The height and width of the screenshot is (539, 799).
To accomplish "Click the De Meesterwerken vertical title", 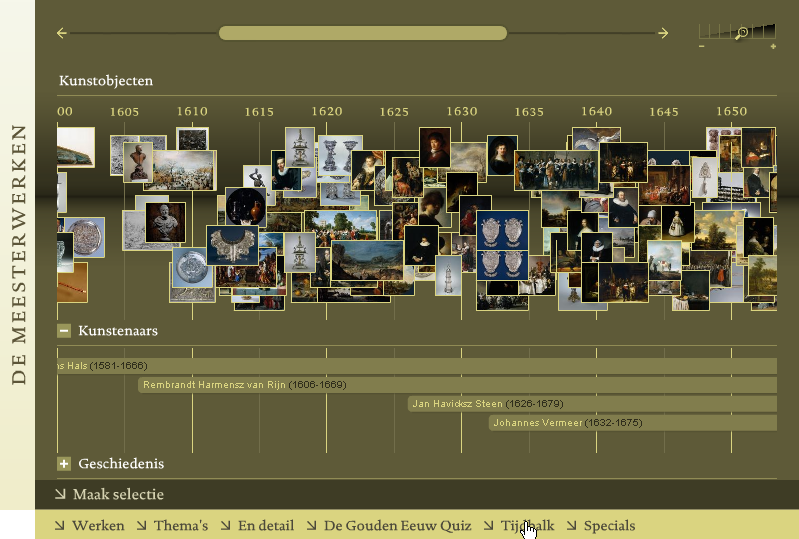I will (18, 254).
